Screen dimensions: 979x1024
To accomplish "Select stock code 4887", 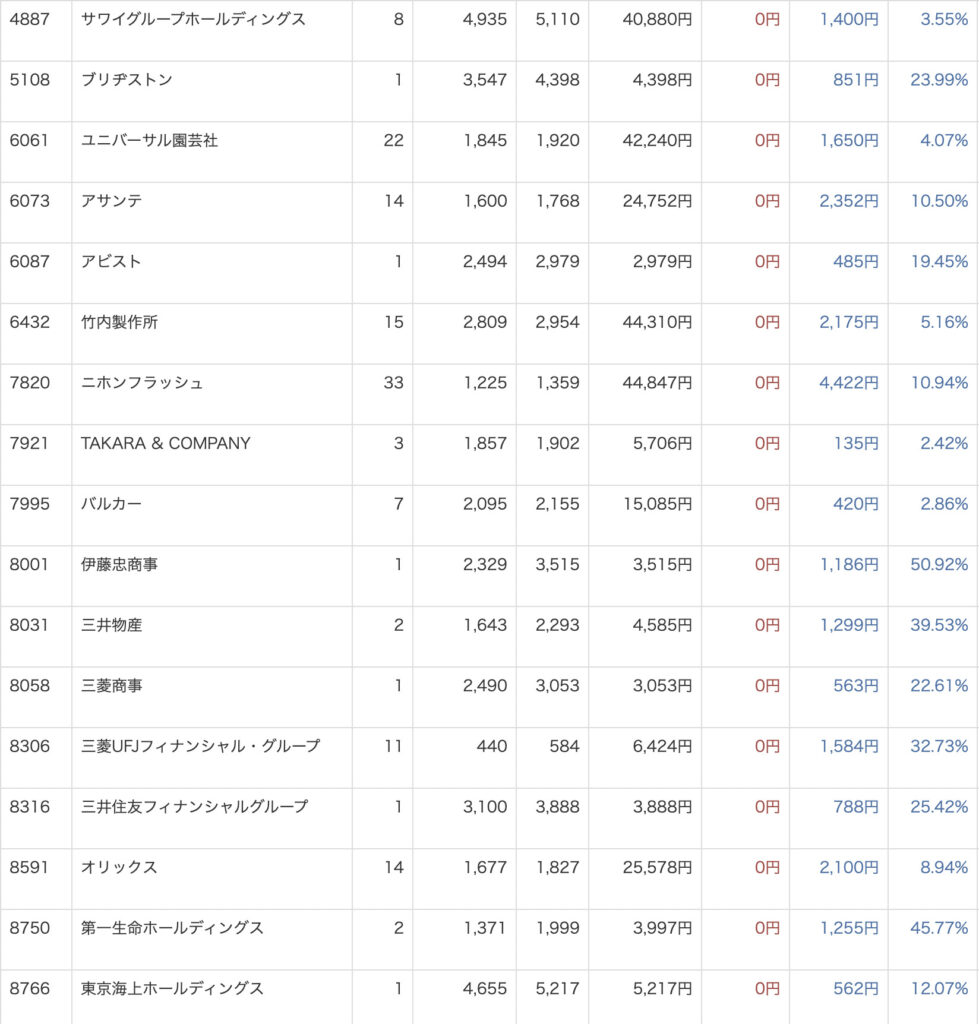I will [29, 20].
